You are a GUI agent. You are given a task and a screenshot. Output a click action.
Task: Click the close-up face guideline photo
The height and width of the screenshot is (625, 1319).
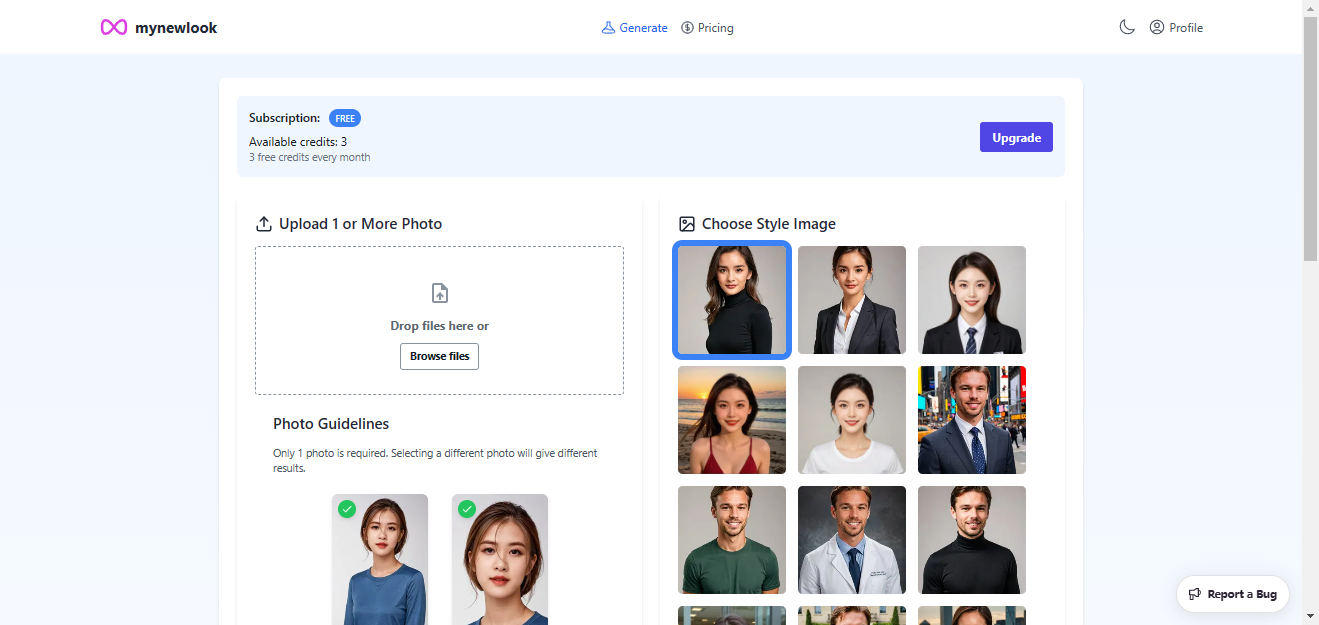pyautogui.click(x=500, y=559)
